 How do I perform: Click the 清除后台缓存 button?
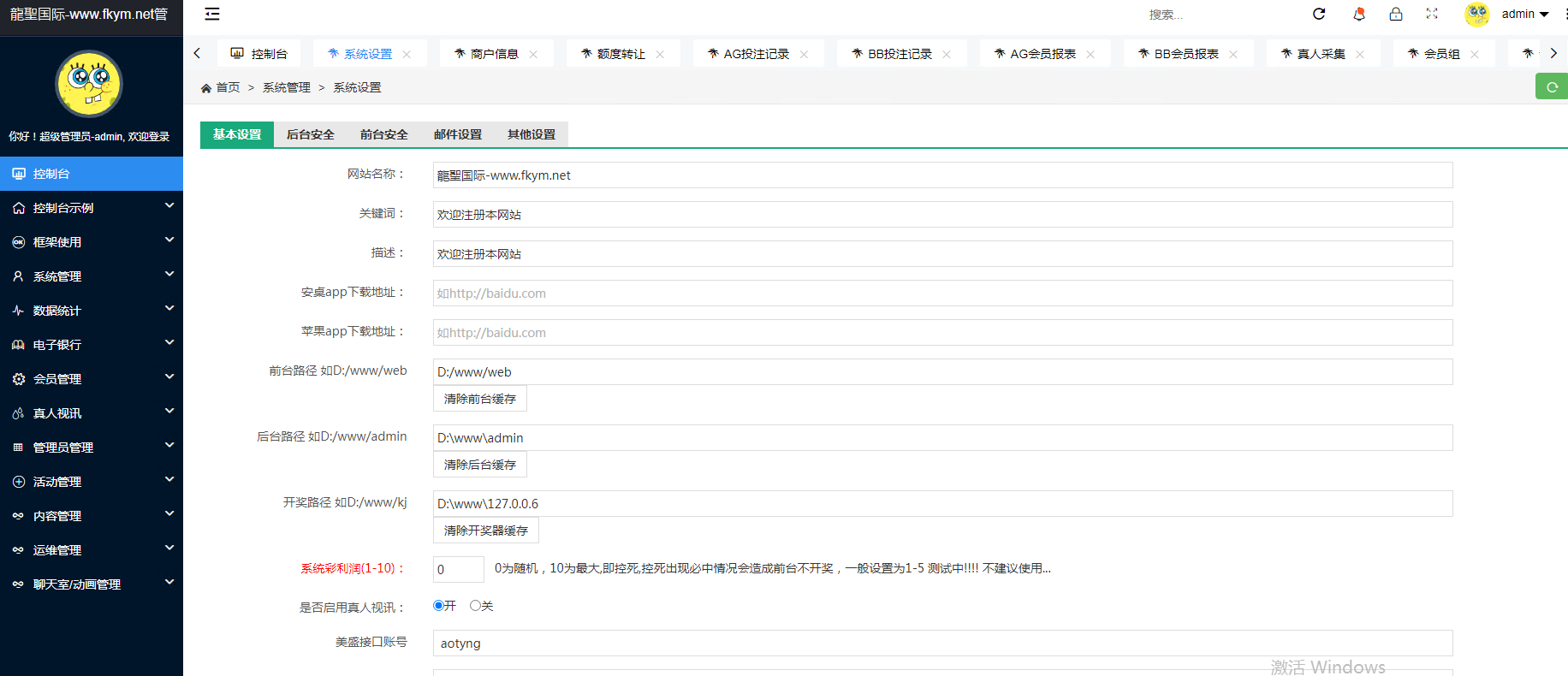480,465
